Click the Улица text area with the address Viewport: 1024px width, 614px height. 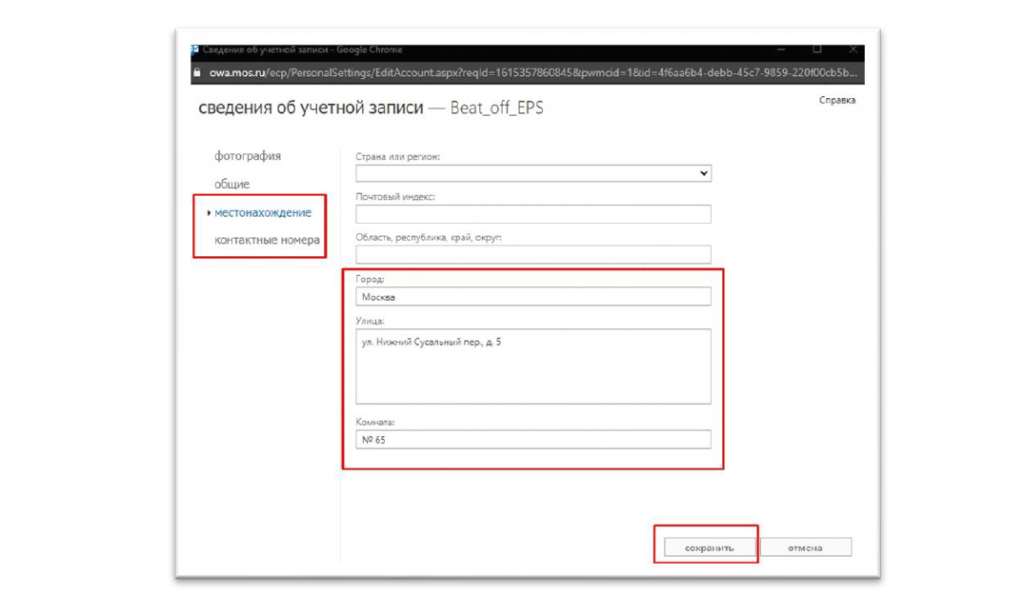[533, 366]
